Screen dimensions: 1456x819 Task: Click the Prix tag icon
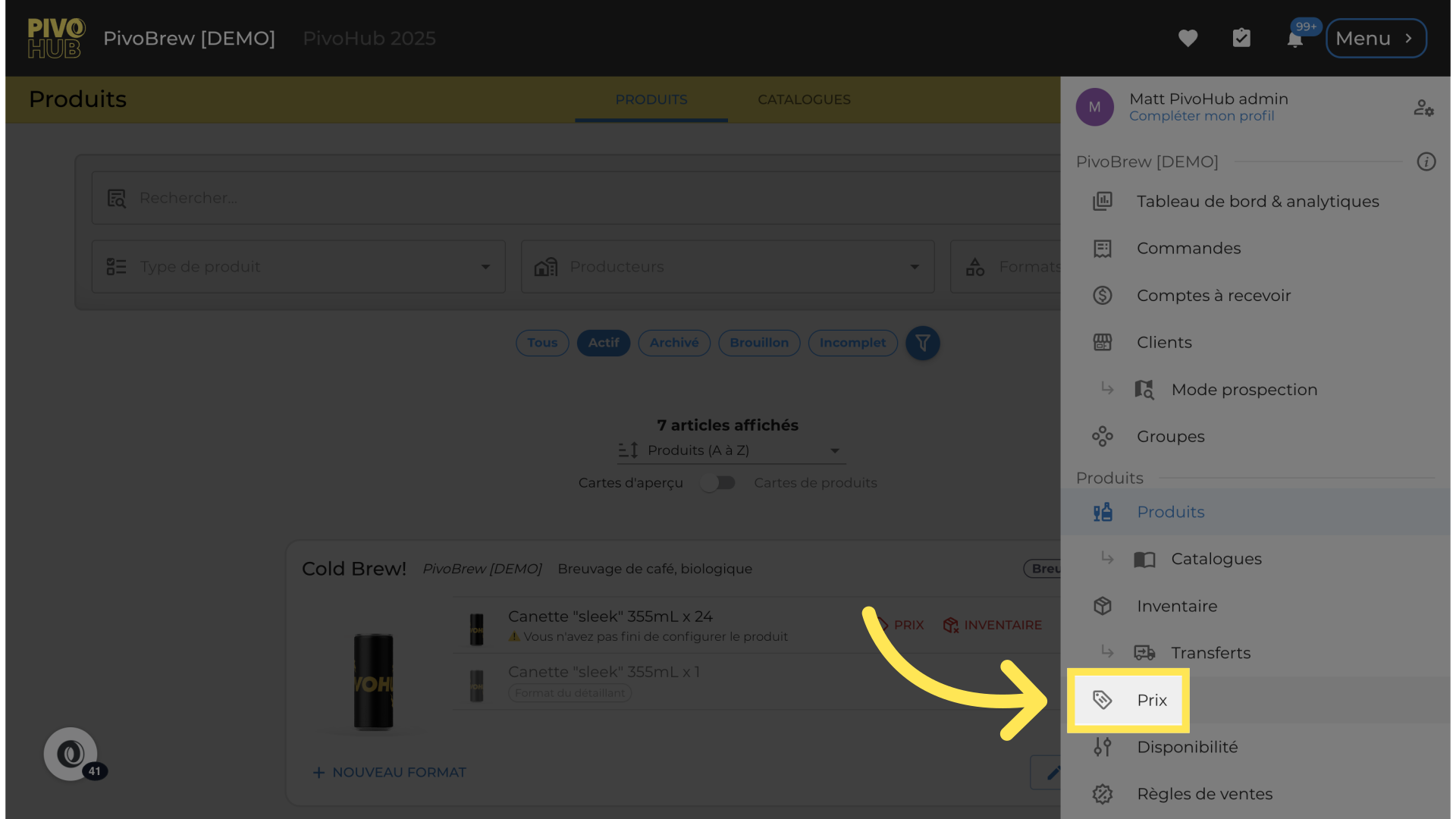[1102, 700]
